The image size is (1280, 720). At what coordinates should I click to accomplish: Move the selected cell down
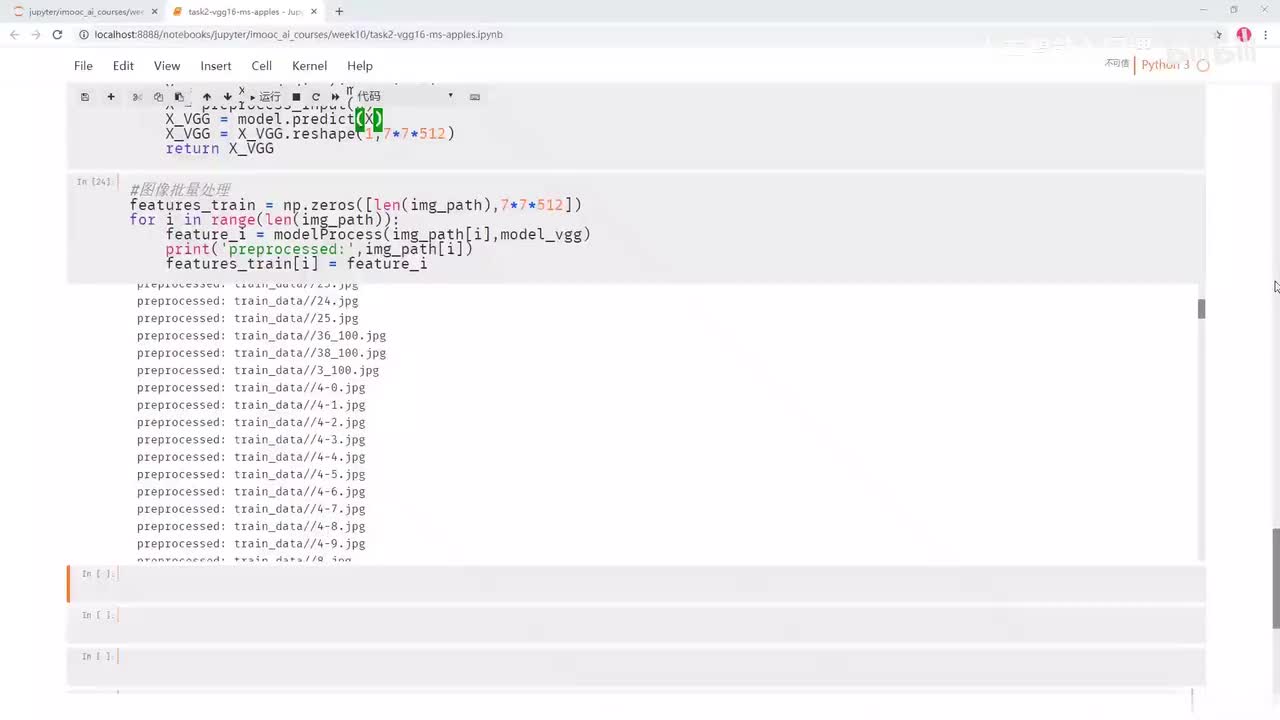227,97
